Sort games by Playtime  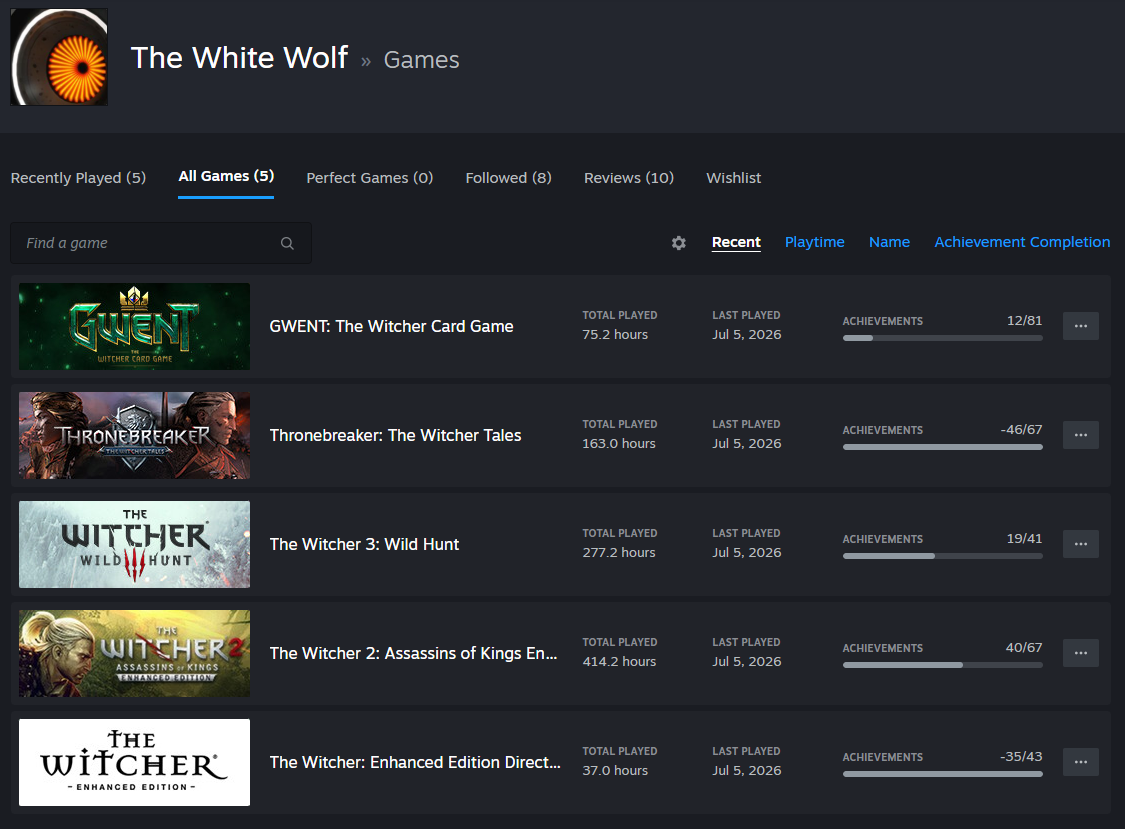pos(814,243)
